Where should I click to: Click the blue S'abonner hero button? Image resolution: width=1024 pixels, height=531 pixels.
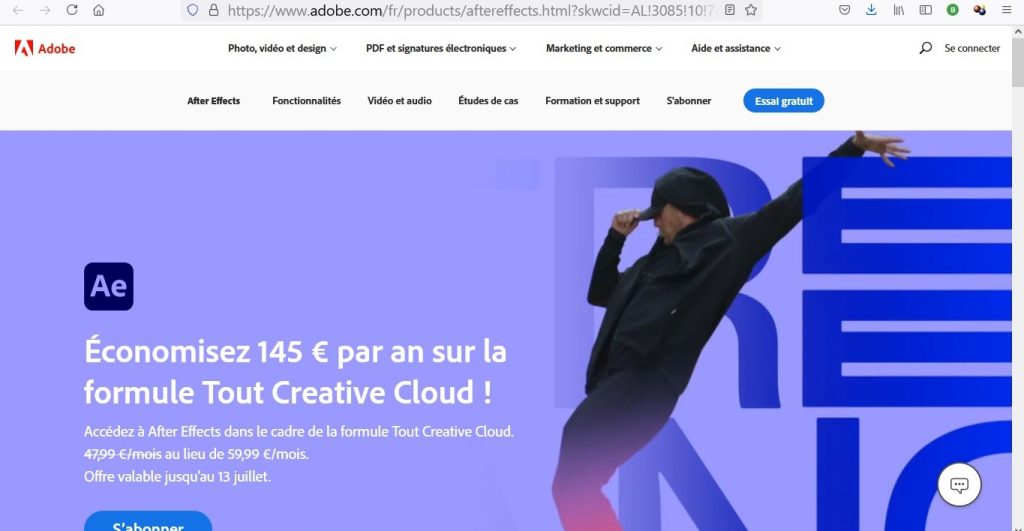[x=148, y=521]
